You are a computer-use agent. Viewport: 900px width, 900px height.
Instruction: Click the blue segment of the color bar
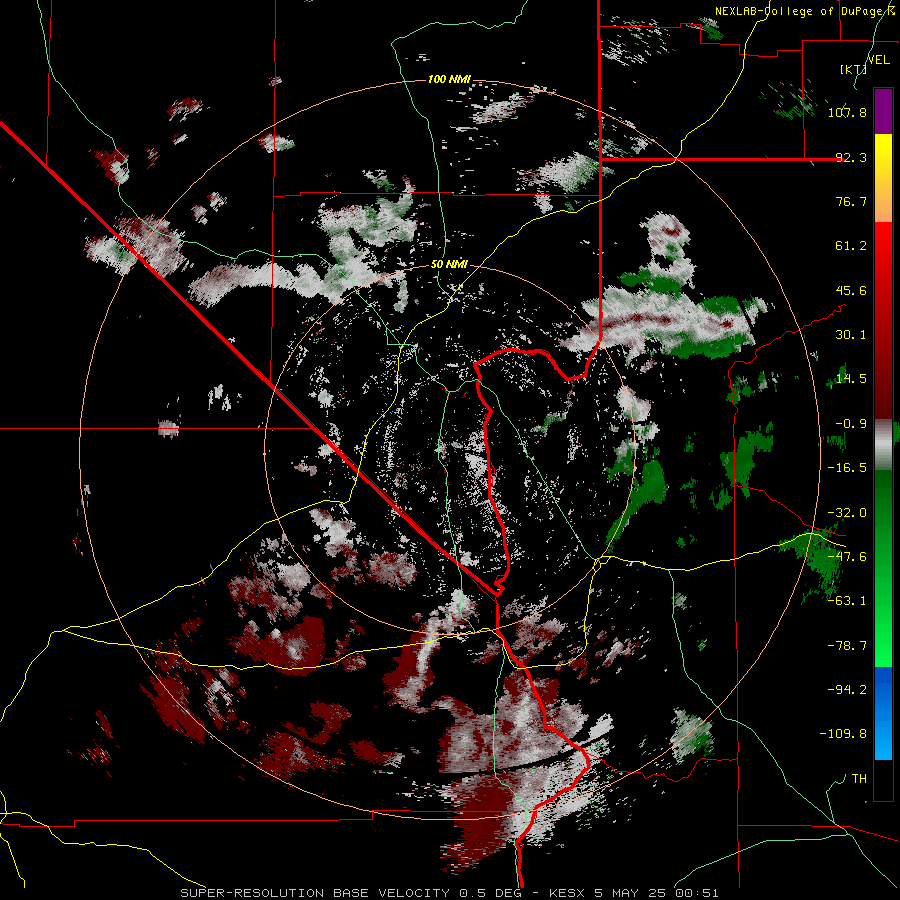pos(883,713)
